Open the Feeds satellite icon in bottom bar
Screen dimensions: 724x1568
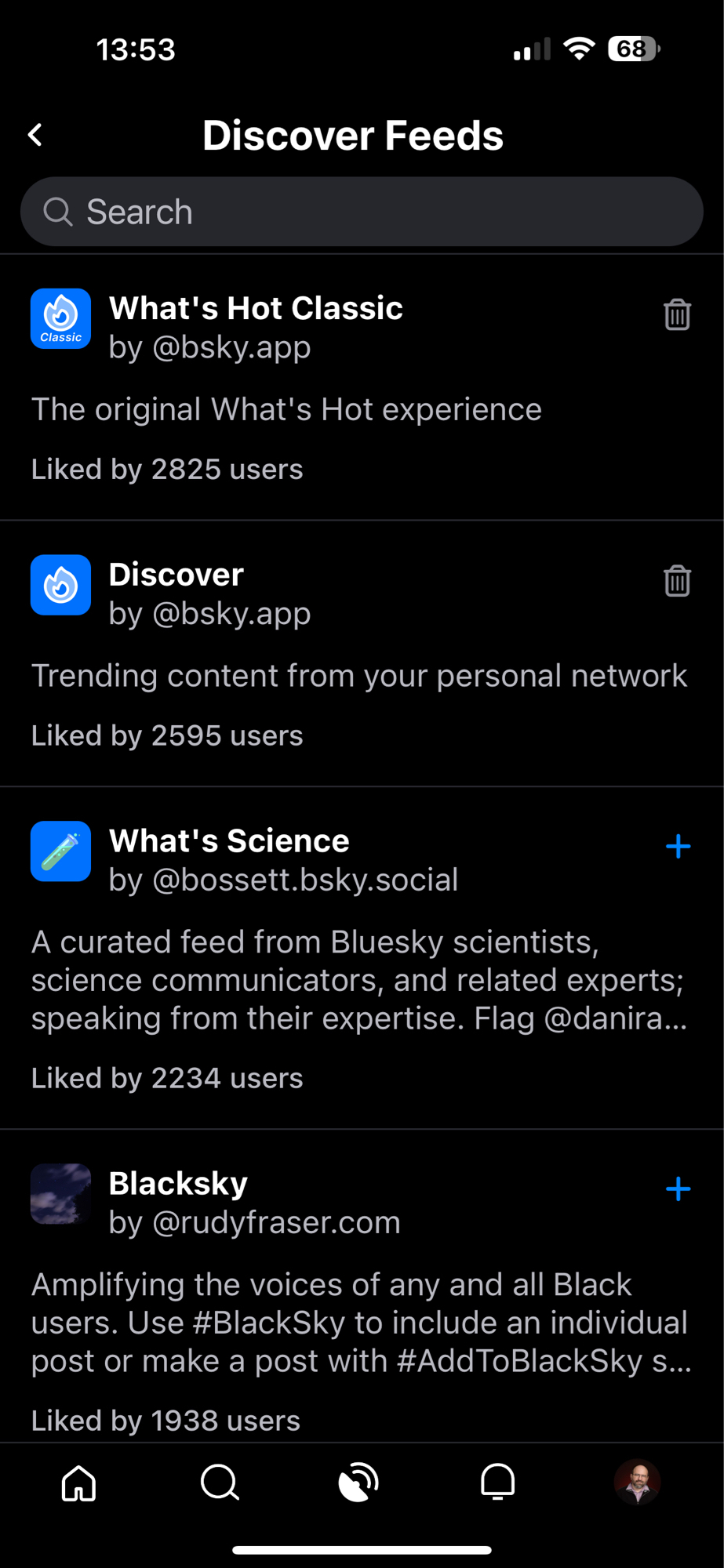[x=358, y=1483]
